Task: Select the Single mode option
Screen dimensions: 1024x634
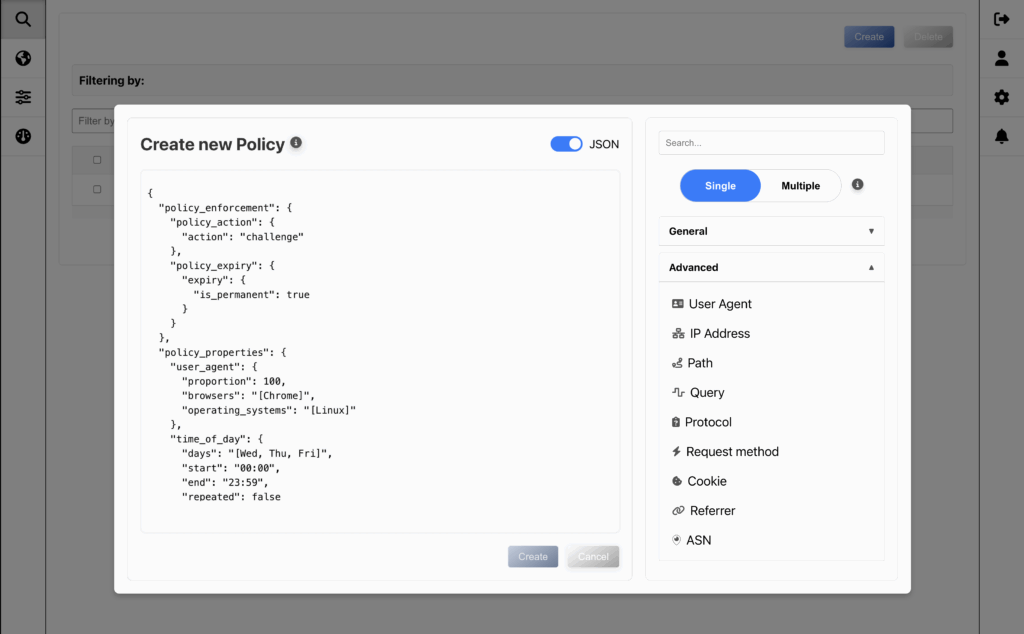Action: point(720,186)
